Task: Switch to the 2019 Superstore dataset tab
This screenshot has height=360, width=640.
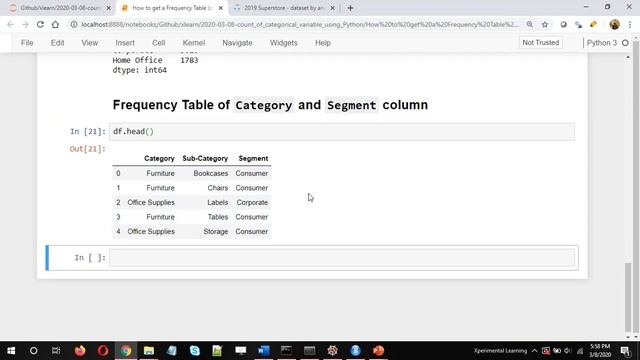Action: [x=284, y=8]
